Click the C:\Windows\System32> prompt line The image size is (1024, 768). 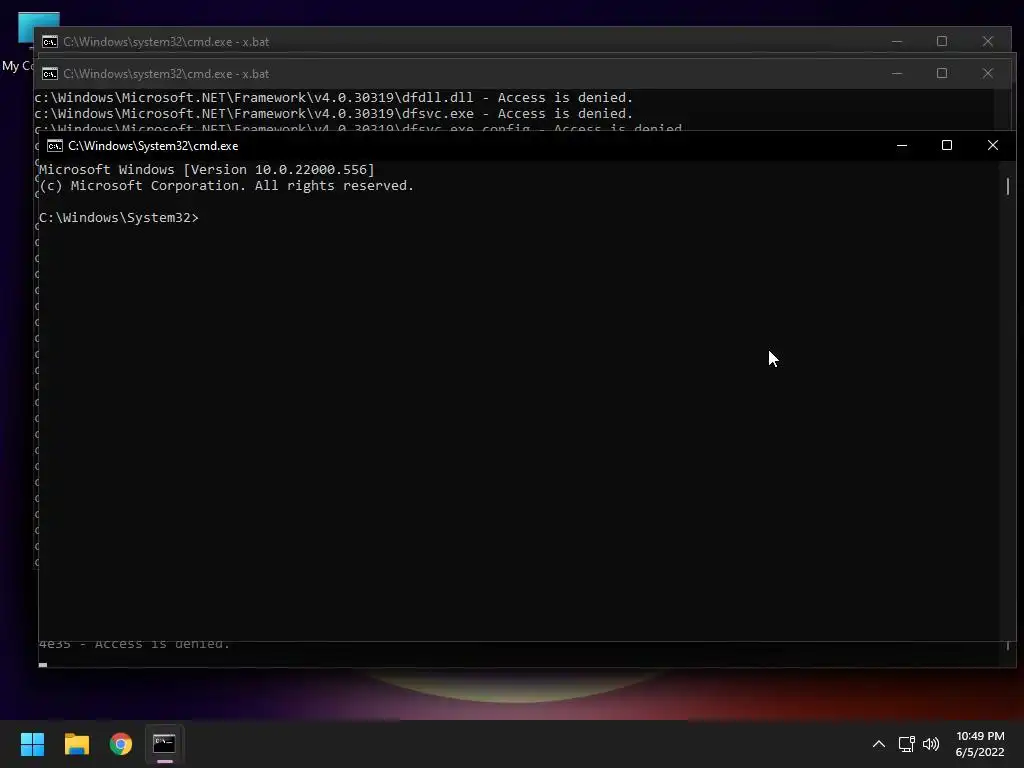point(119,217)
